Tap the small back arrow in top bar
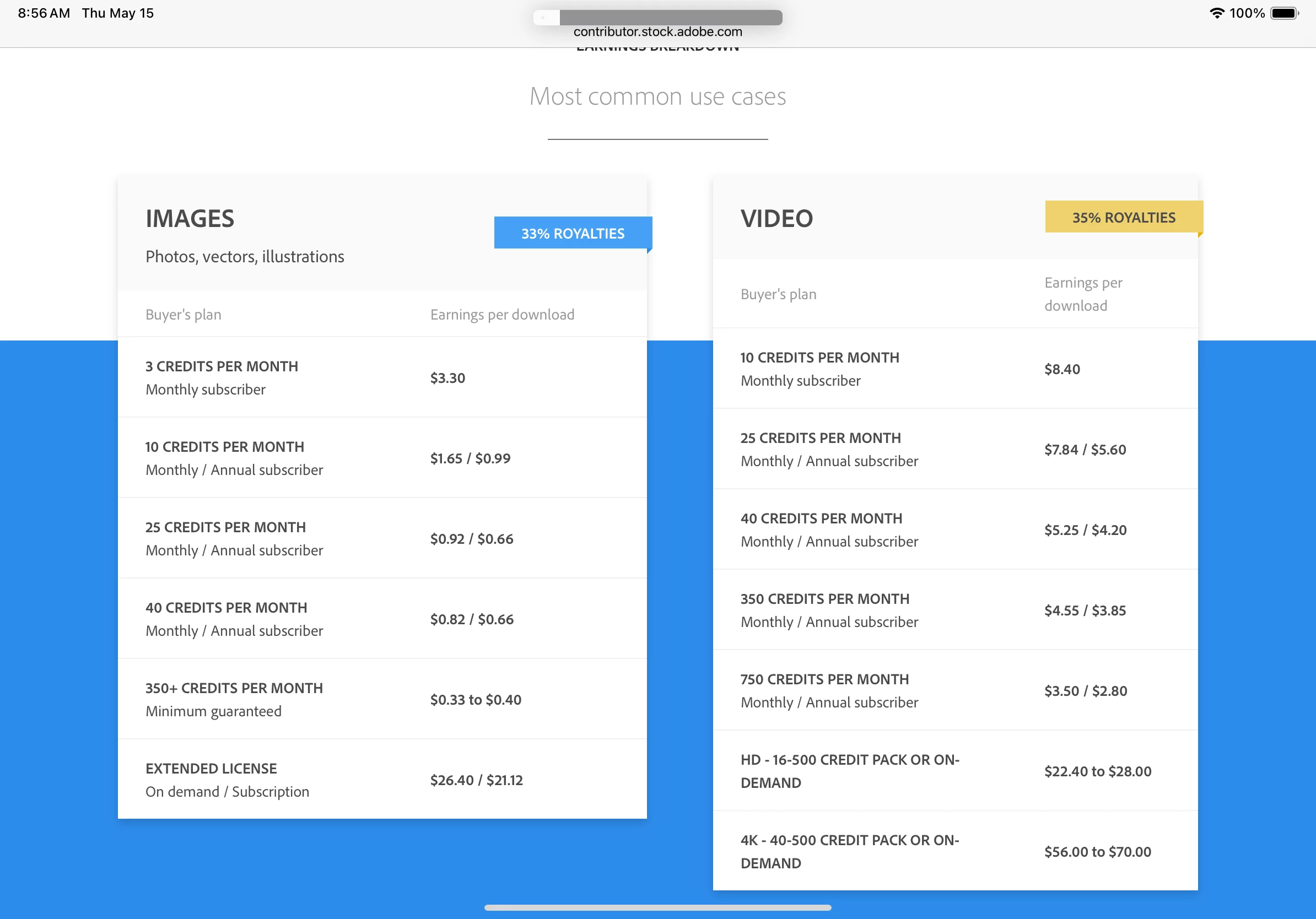The image size is (1316, 919). (x=543, y=18)
